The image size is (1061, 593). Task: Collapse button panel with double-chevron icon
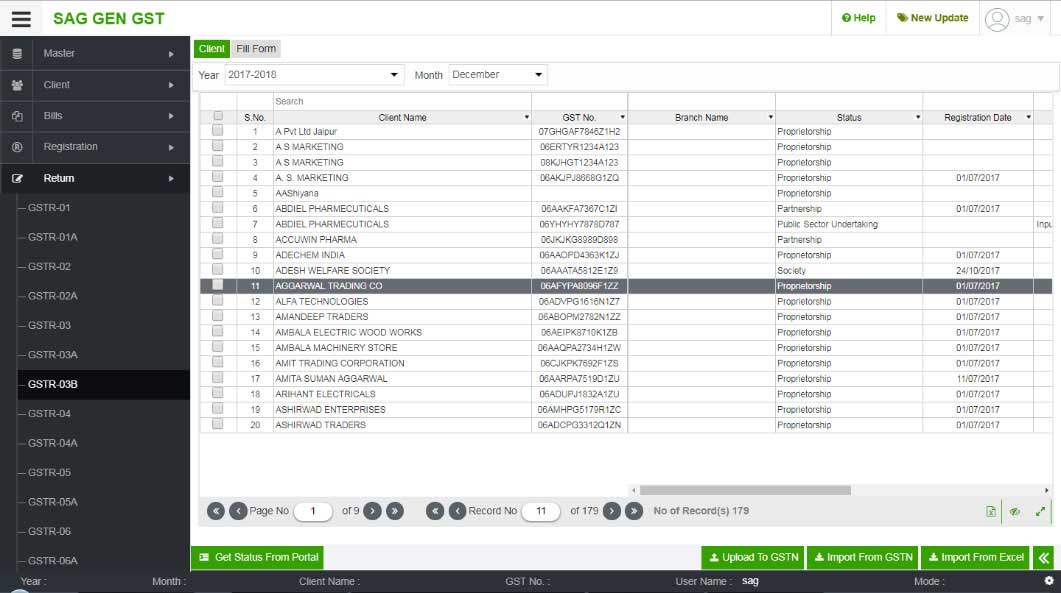point(1044,557)
